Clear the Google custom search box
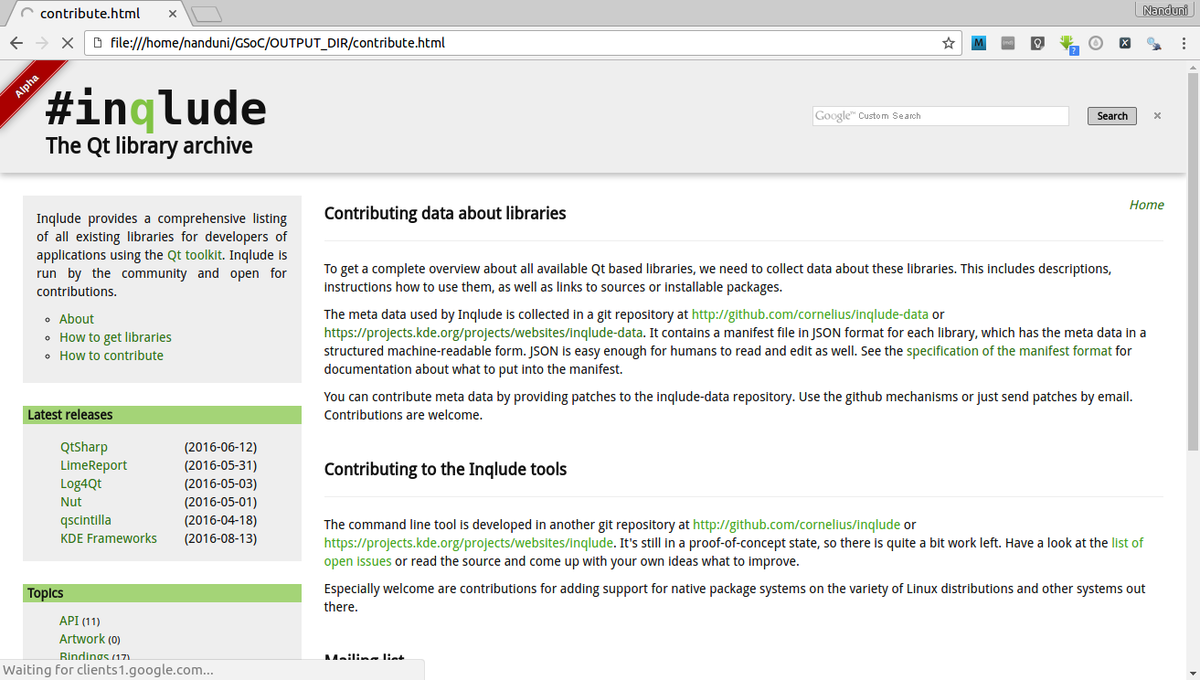 pyautogui.click(x=1157, y=116)
